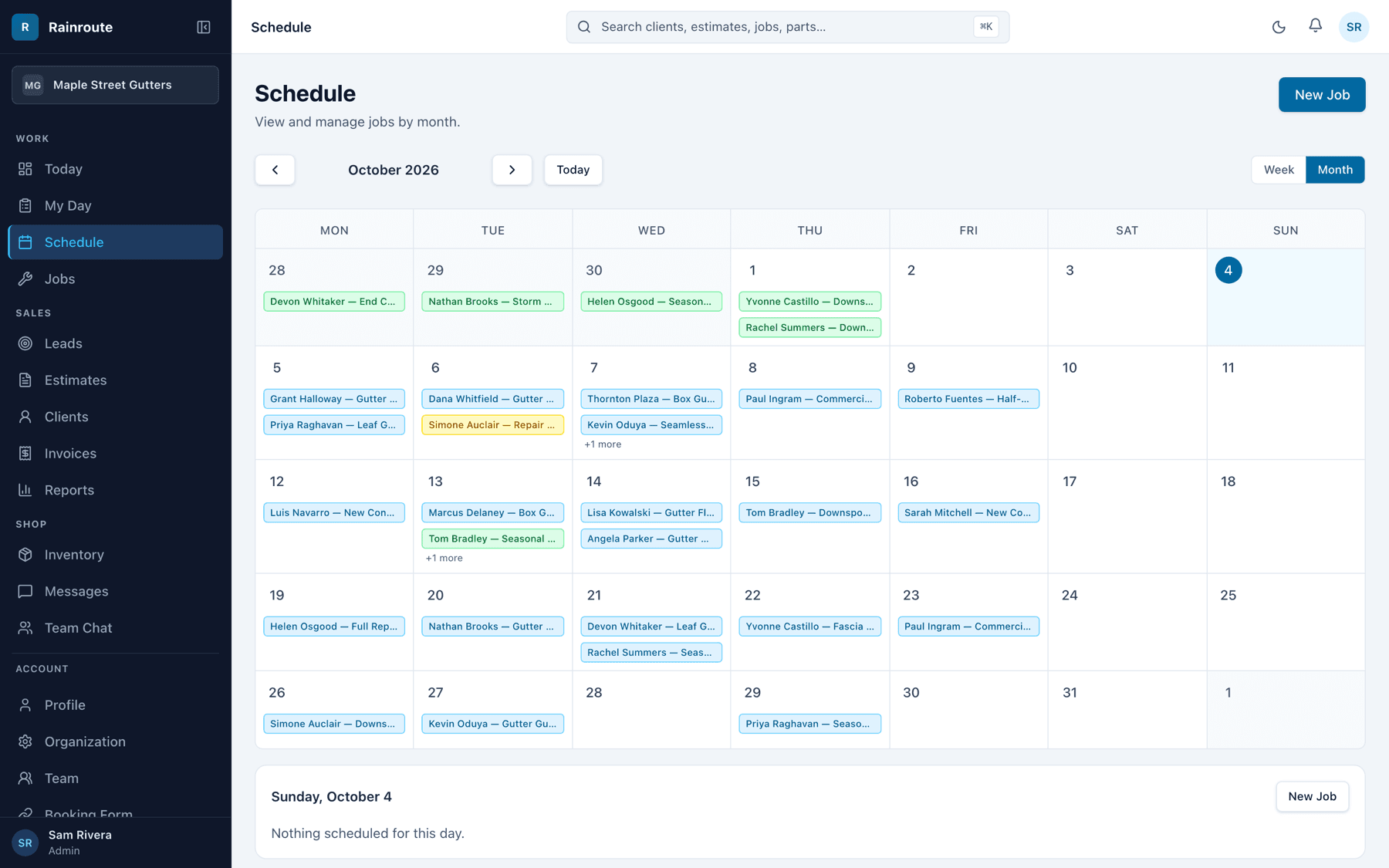Go to previous month with left chevron

(x=275, y=170)
